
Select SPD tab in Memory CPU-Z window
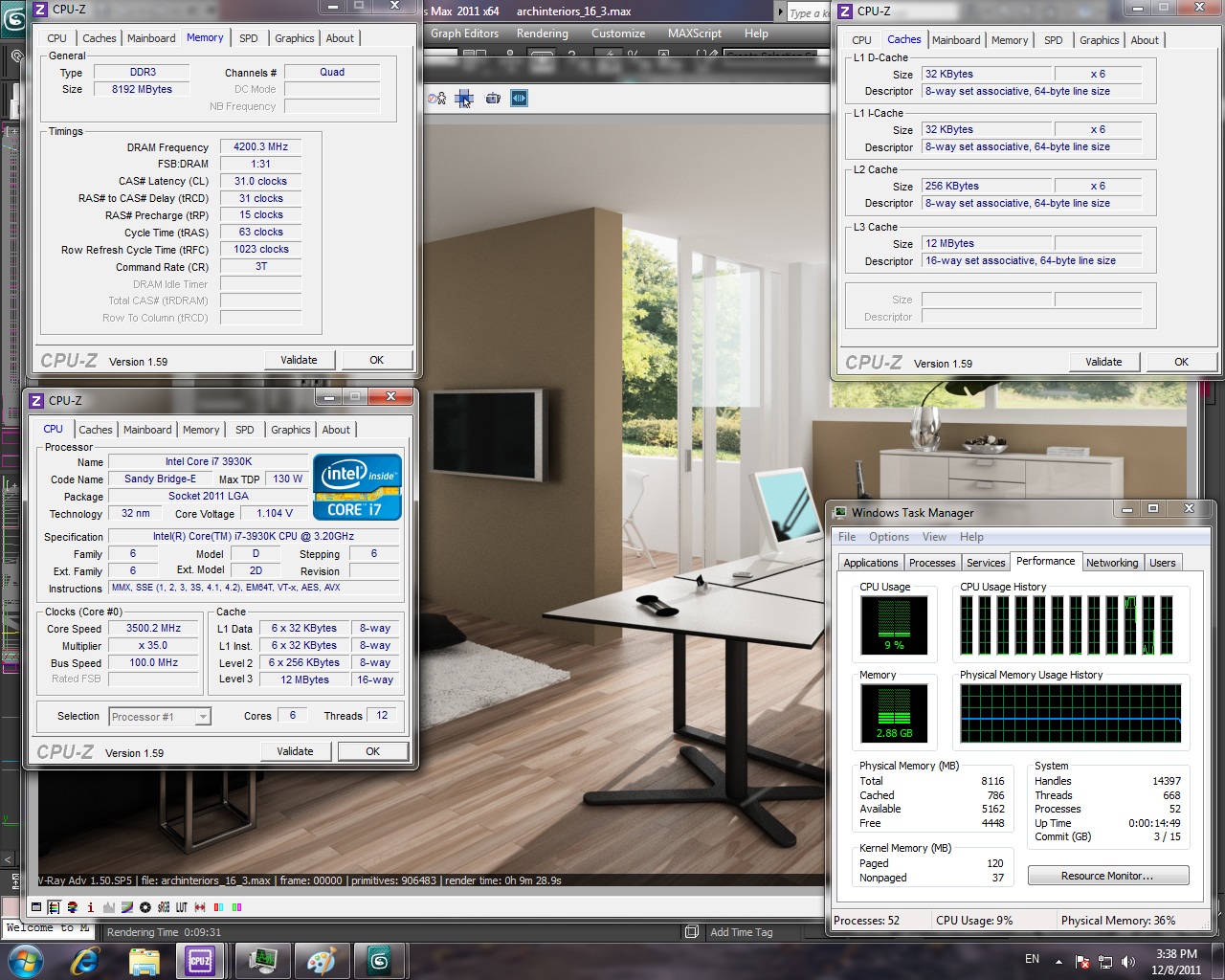(249, 38)
